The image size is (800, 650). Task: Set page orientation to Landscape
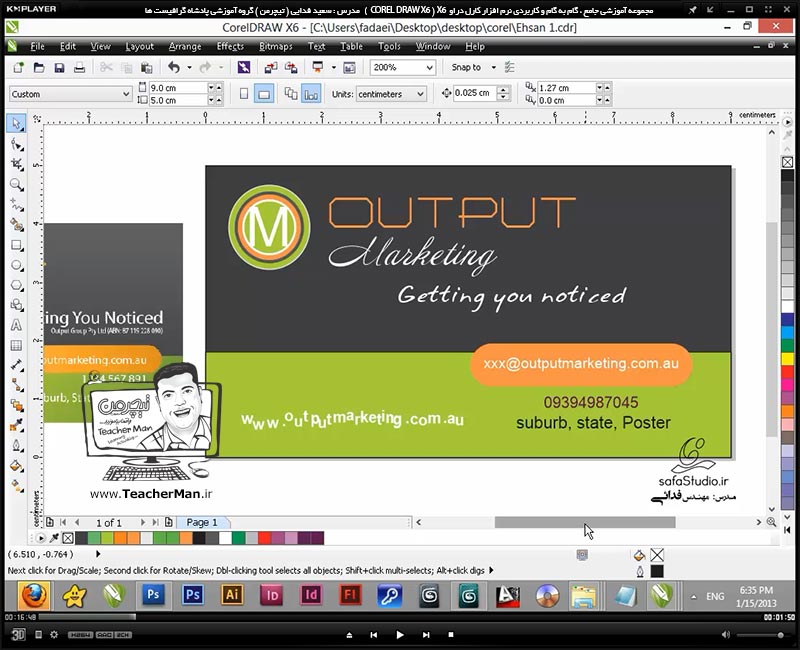264,94
